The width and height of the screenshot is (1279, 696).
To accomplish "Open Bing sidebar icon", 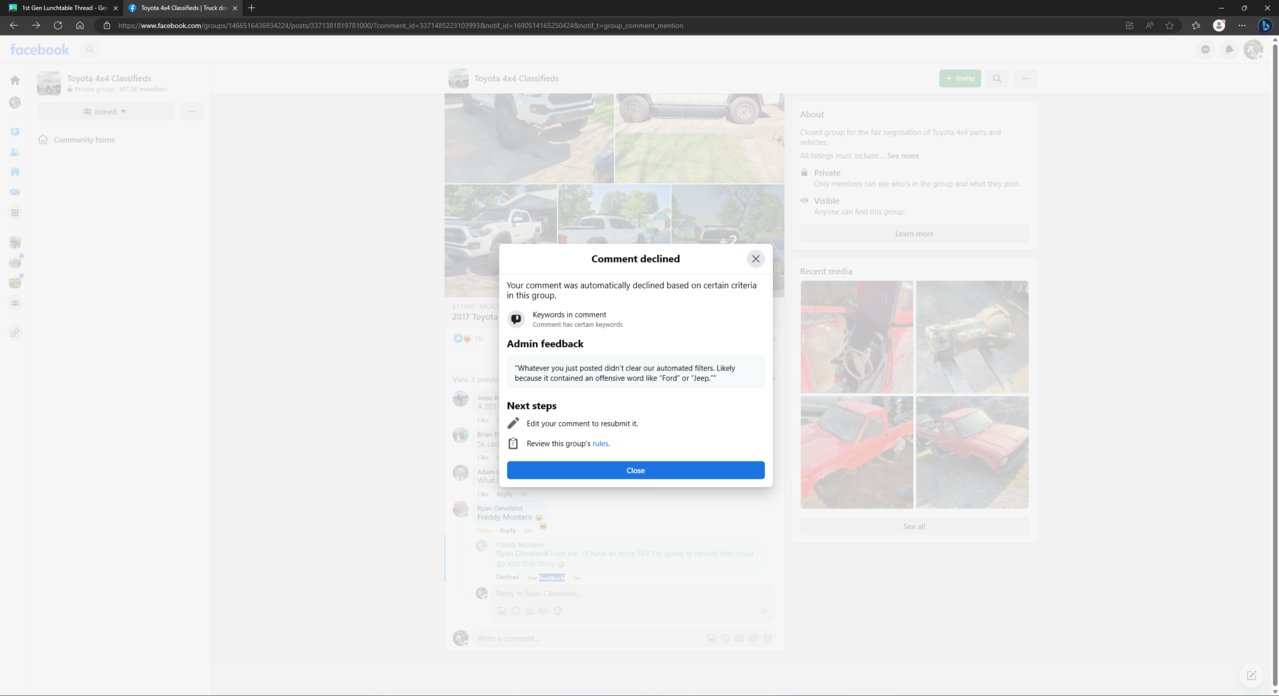I will (x=1265, y=25).
